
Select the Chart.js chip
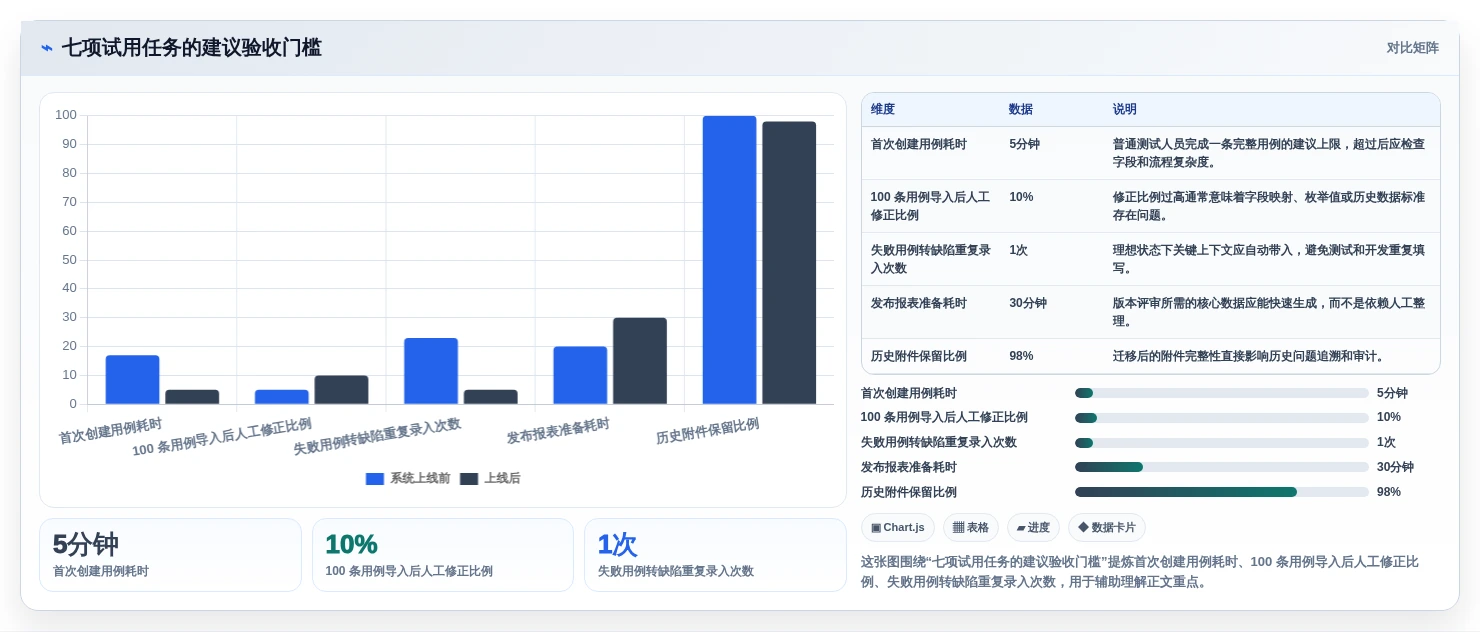click(897, 527)
